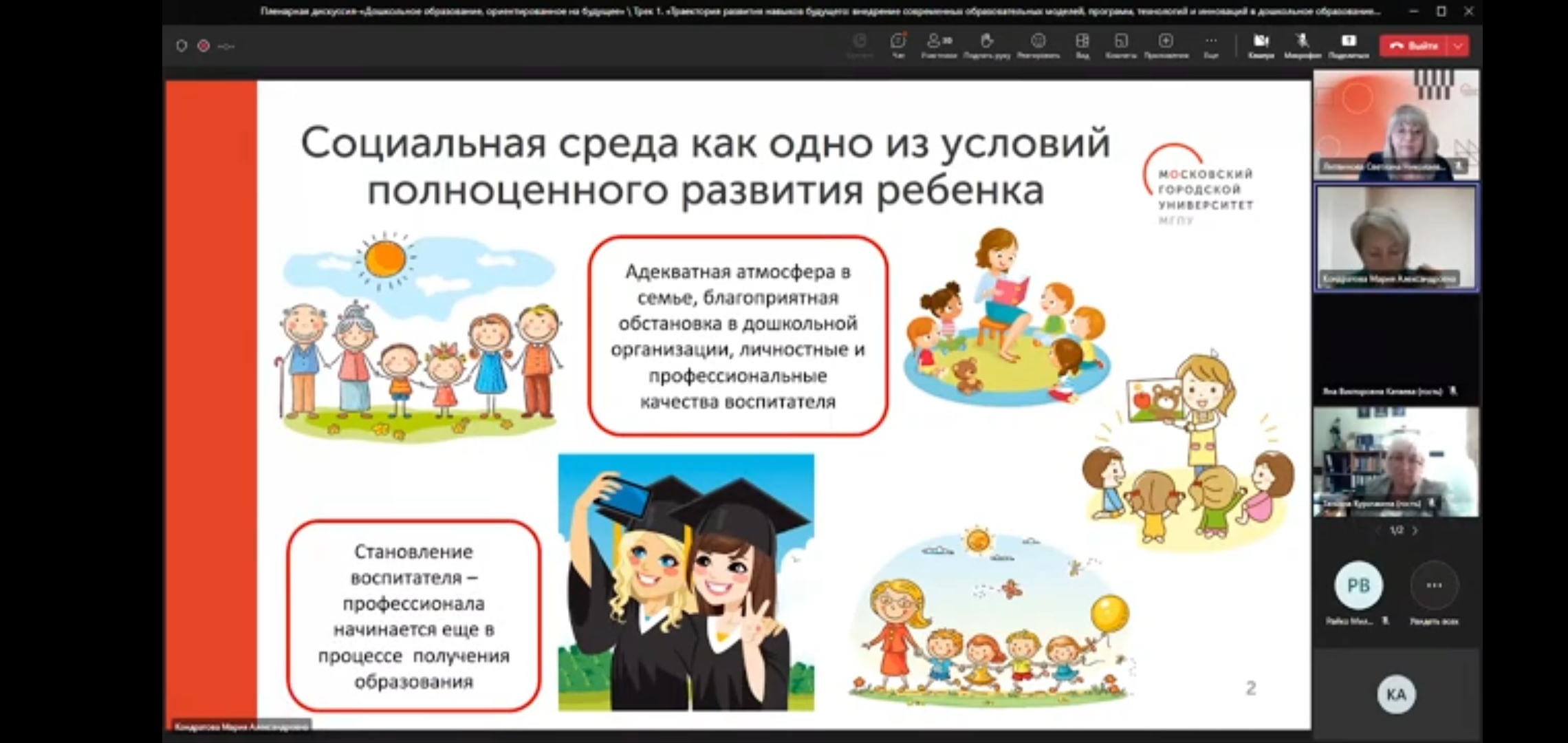Open the Ещё overflow menu
1568x743 pixels.
pos(1211,45)
